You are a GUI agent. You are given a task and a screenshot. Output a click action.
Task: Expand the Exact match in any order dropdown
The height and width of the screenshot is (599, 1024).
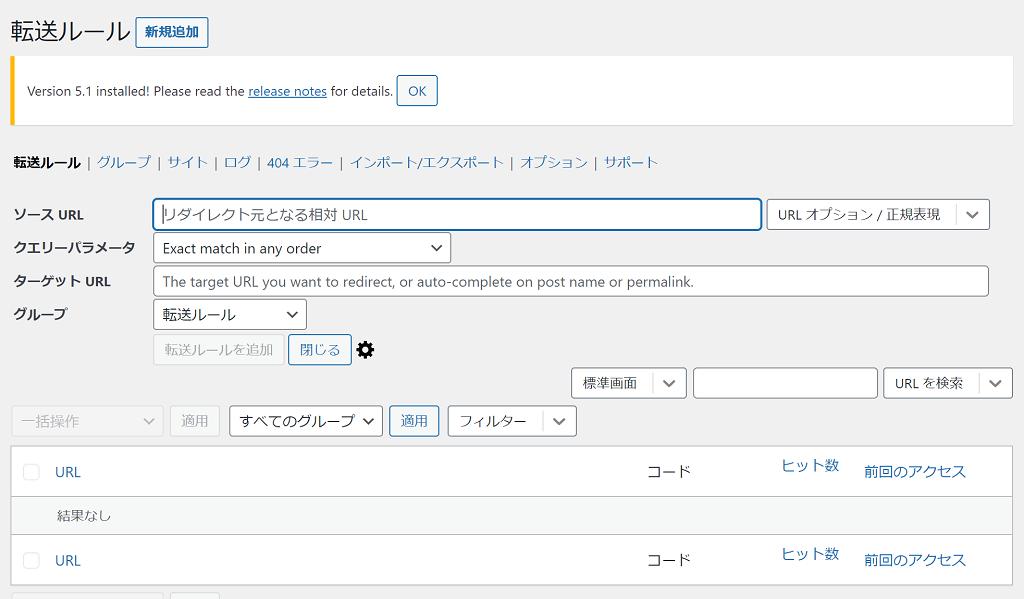[x=302, y=248]
